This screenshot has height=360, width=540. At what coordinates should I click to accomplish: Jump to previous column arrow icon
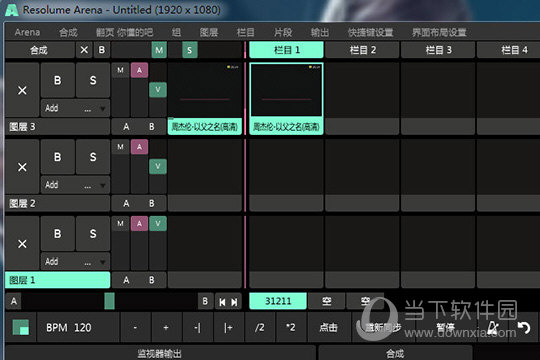222,302
